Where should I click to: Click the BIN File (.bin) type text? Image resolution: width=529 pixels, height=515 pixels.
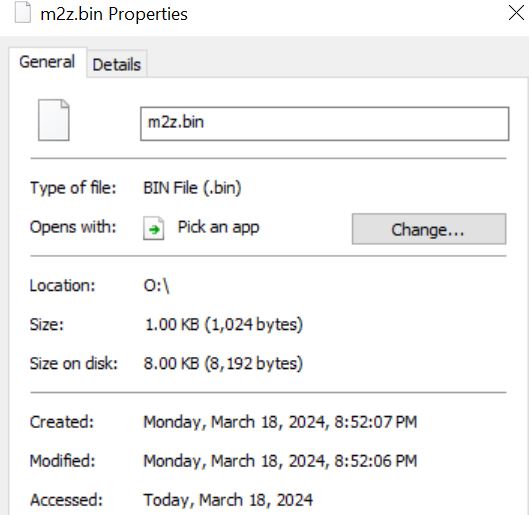click(x=192, y=188)
